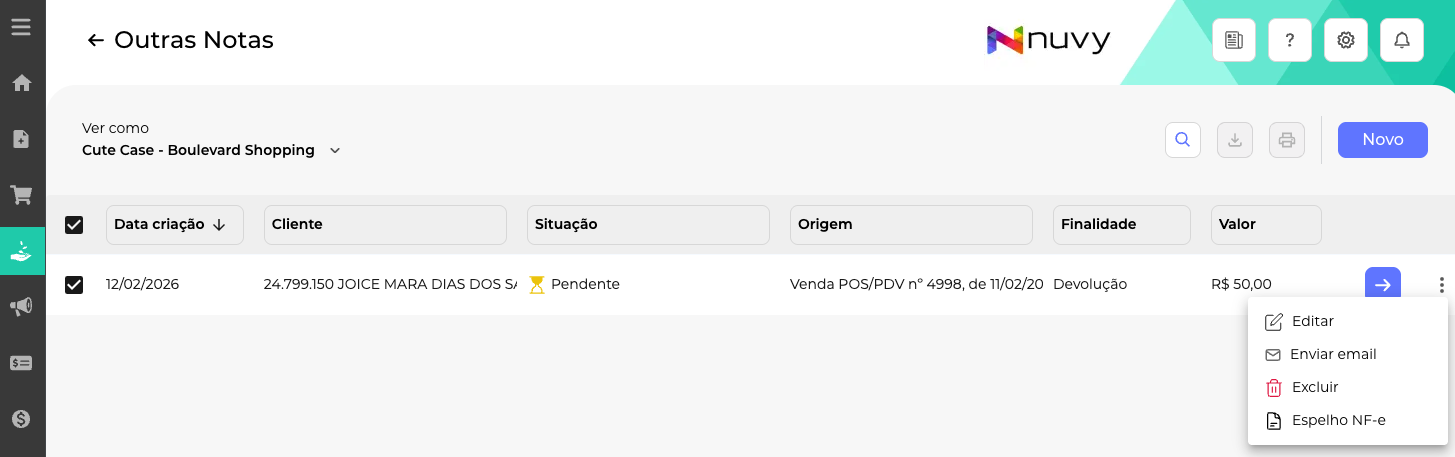The height and width of the screenshot is (457, 1455).
Task: Click the search magnifier icon
Action: pos(1182,140)
